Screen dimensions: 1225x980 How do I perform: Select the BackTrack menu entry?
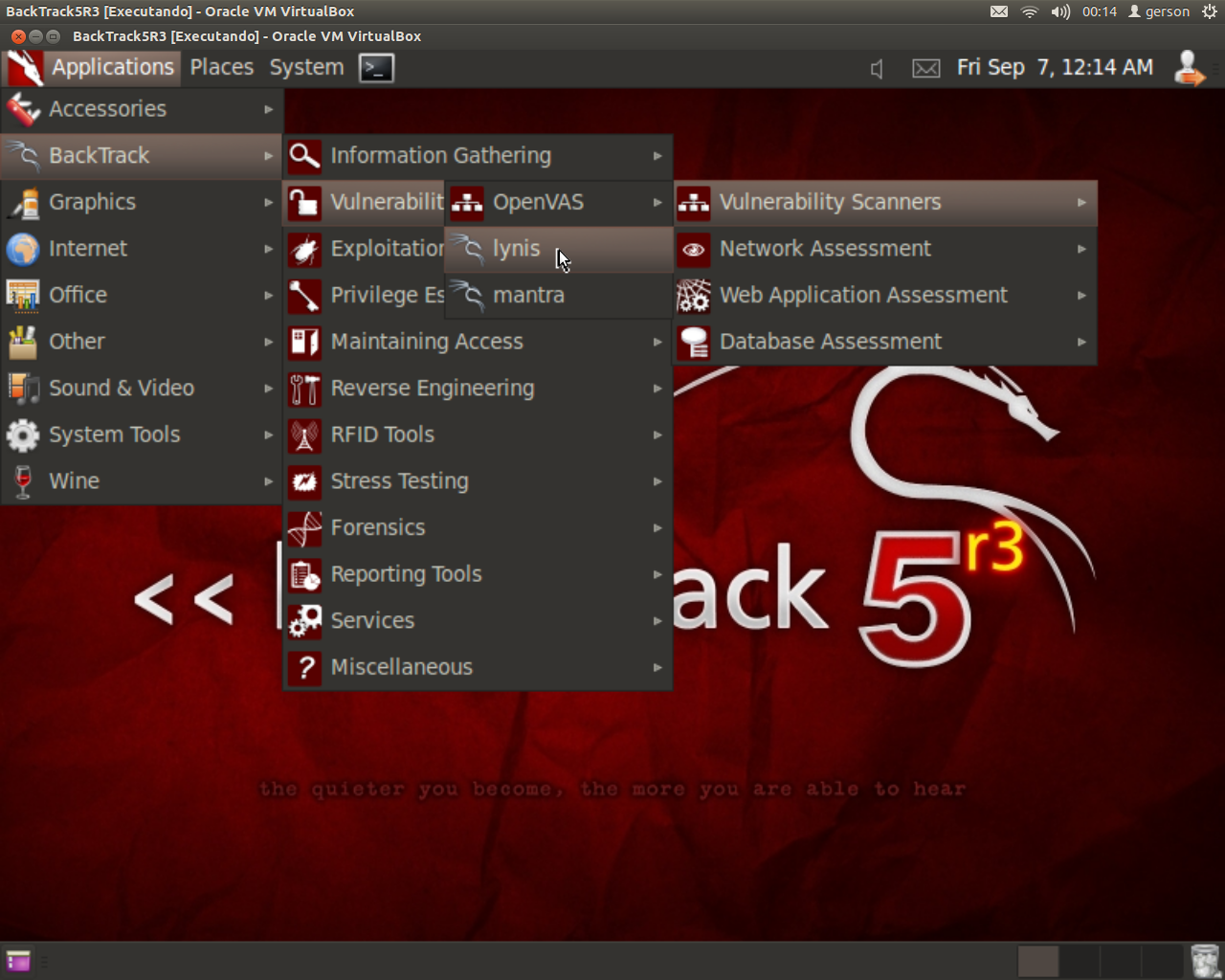pyautogui.click(x=141, y=155)
